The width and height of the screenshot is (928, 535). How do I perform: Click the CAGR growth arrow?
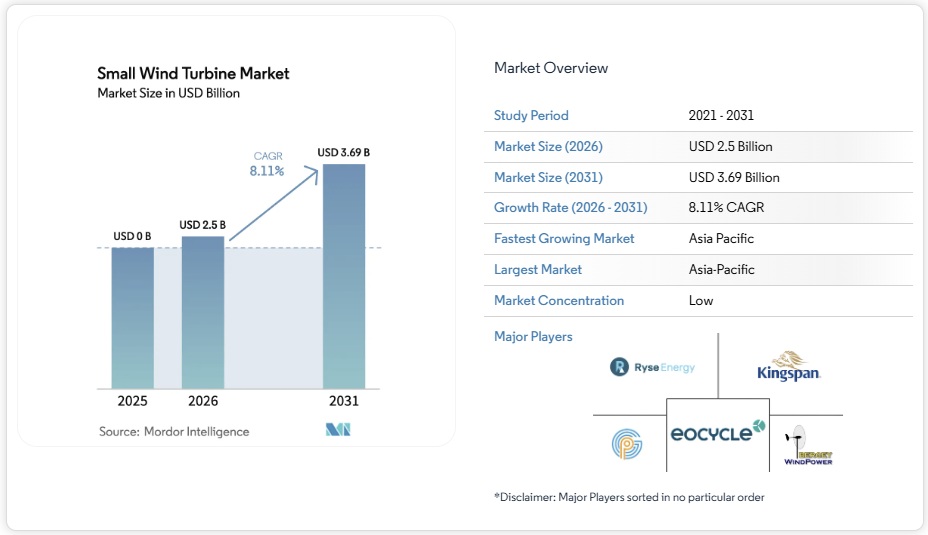coord(273,204)
